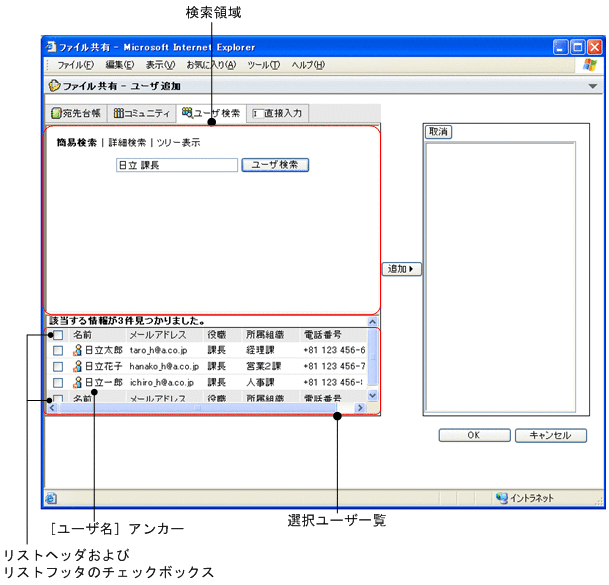Click the result list scroll-up arrow
This screenshot has width=609, height=585.
(x=372, y=322)
